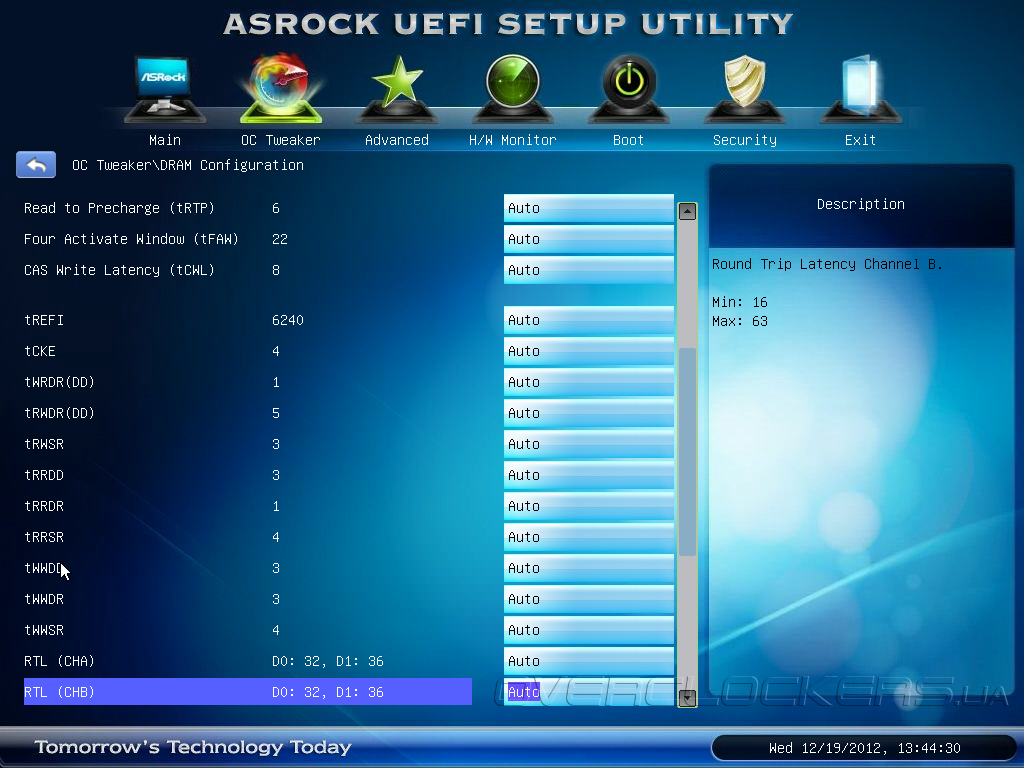1024x768 pixels.
Task: Open tREFI Auto setting box
Action: tap(588, 320)
